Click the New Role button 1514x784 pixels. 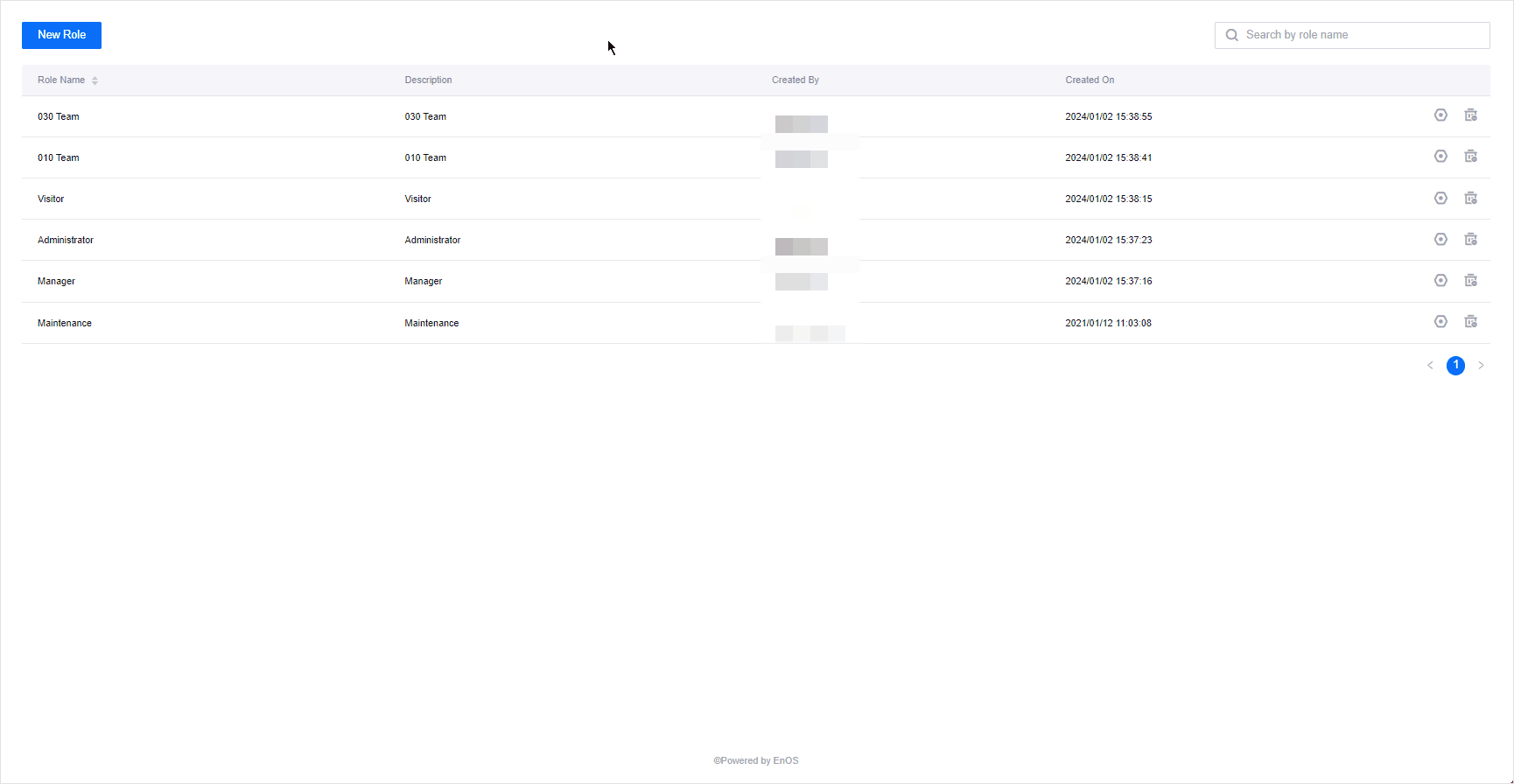pyautogui.click(x=61, y=35)
